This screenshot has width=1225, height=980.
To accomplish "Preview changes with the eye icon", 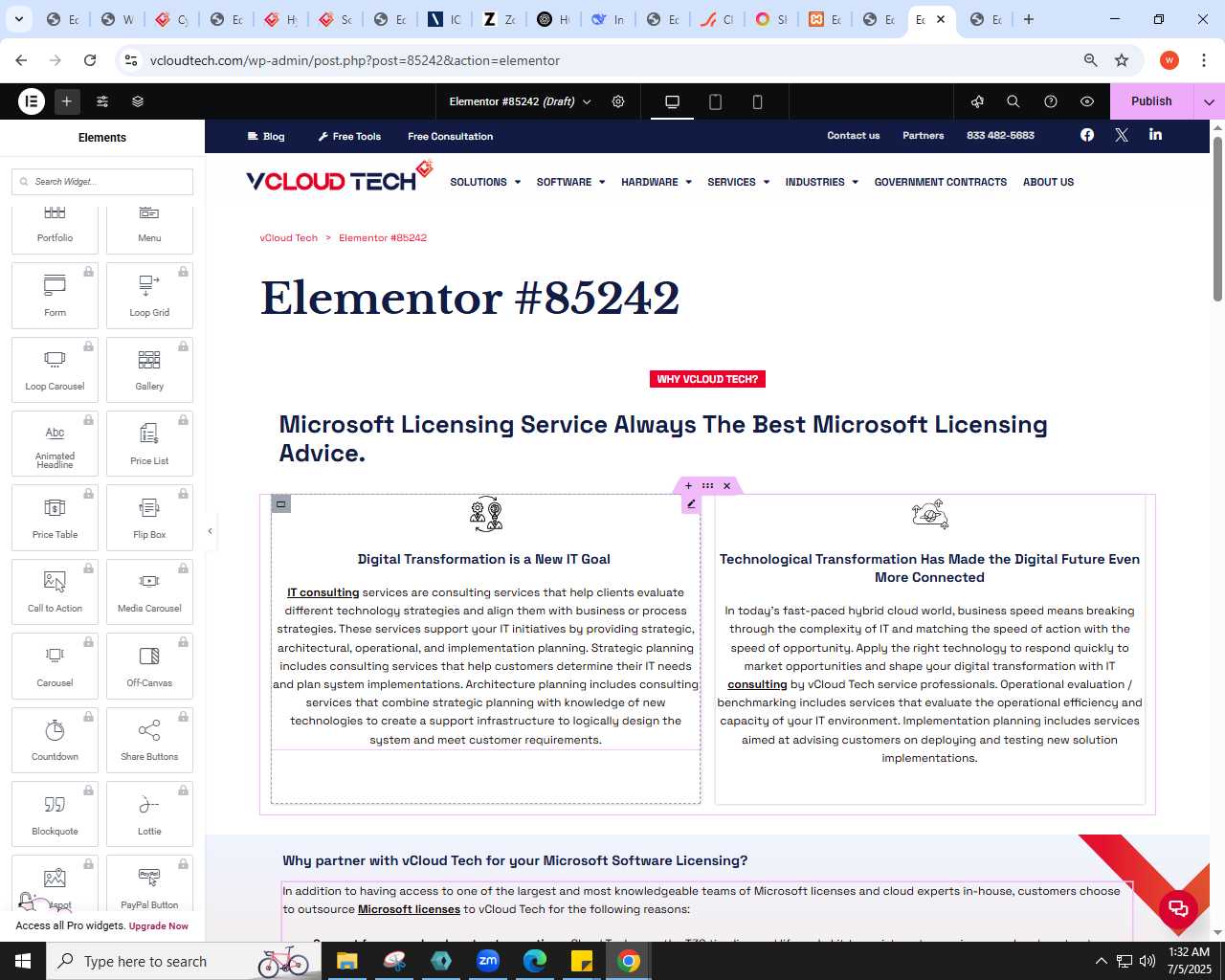I will [1087, 101].
